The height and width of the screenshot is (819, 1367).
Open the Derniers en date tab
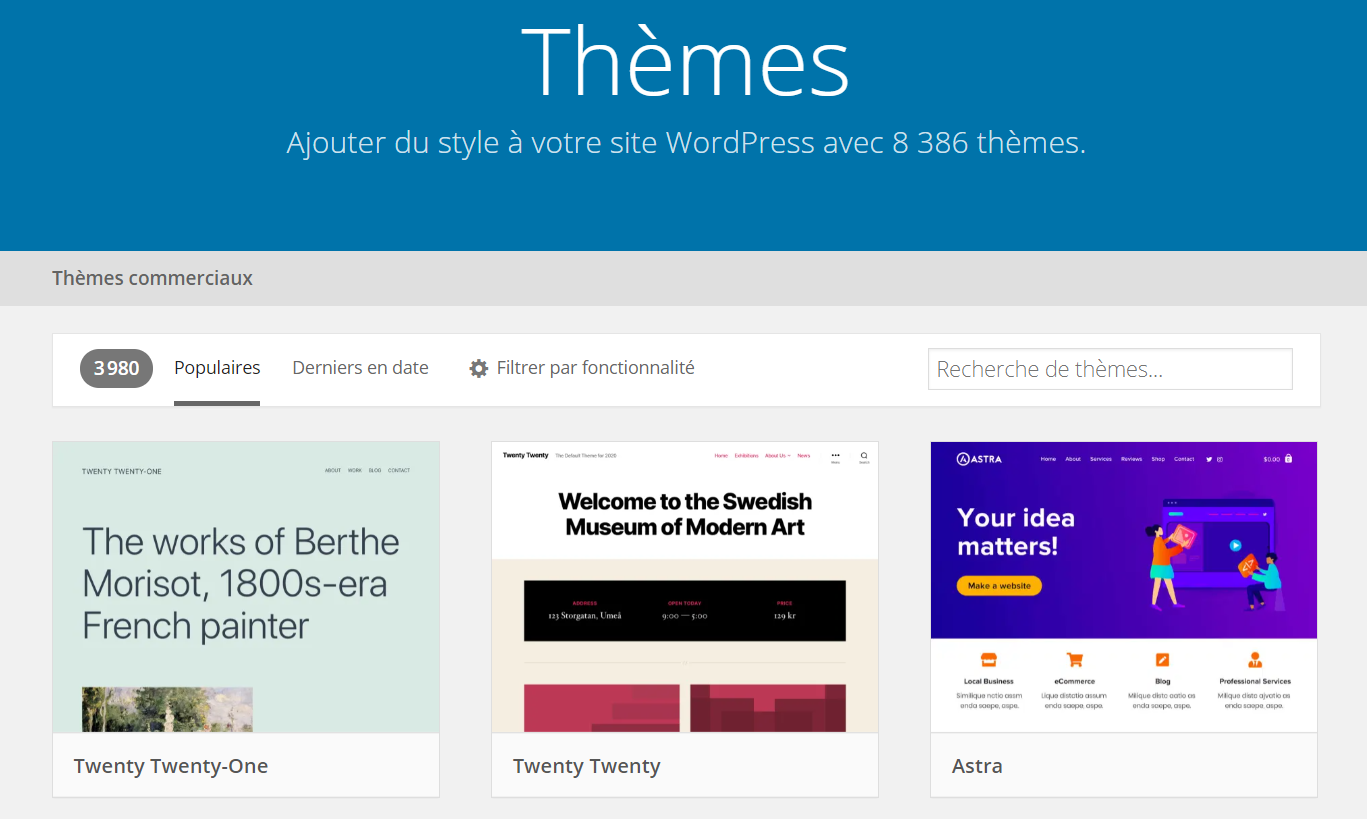[x=360, y=368]
